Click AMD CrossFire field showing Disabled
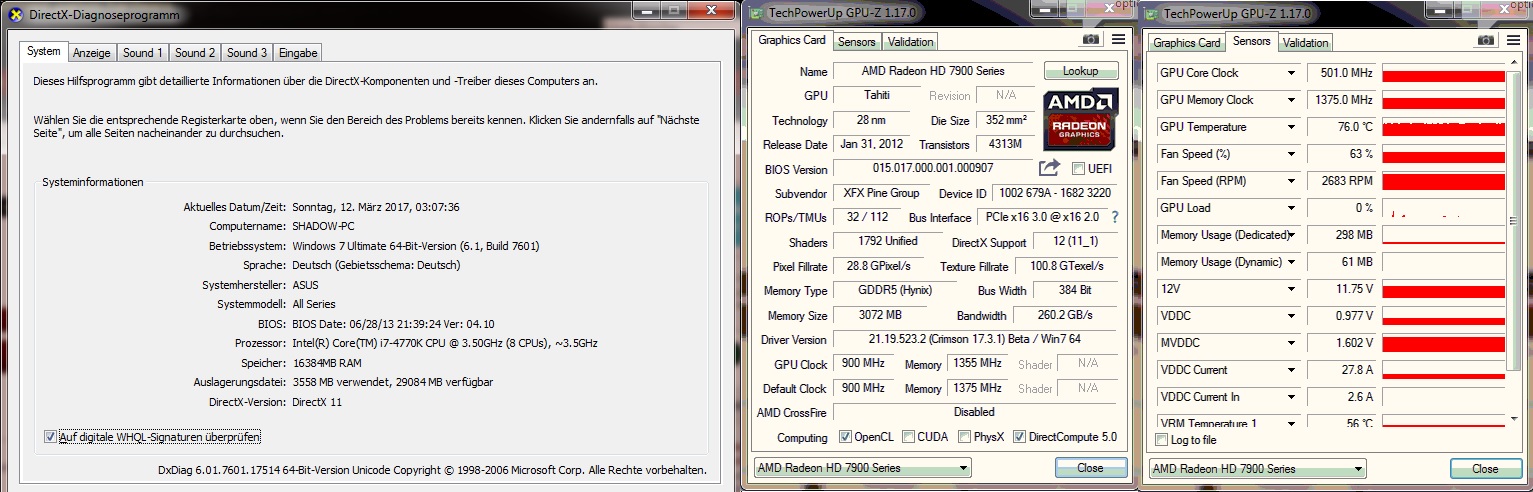The width and height of the screenshot is (1533, 492). point(975,412)
